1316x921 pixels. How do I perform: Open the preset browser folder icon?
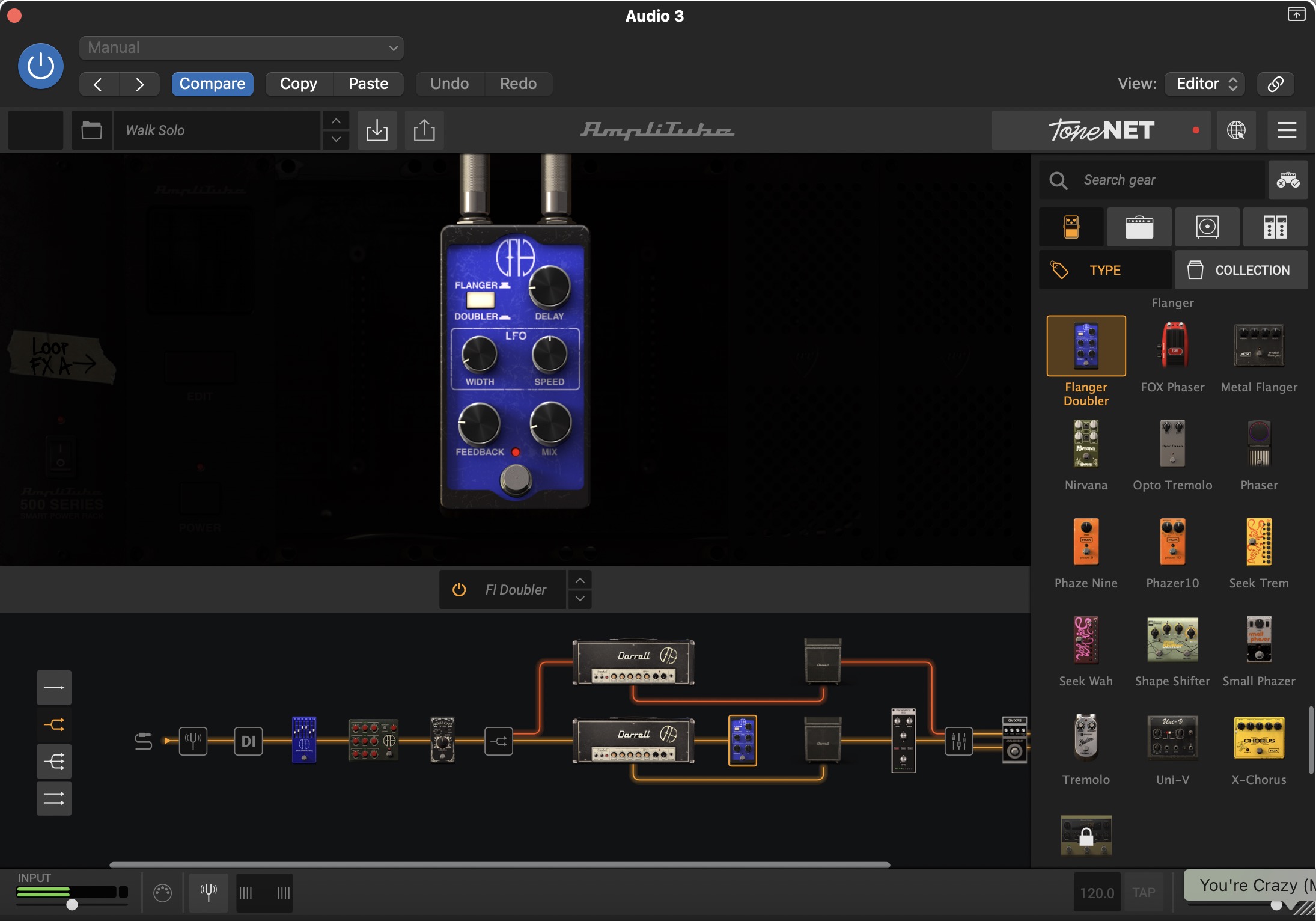[x=91, y=130]
